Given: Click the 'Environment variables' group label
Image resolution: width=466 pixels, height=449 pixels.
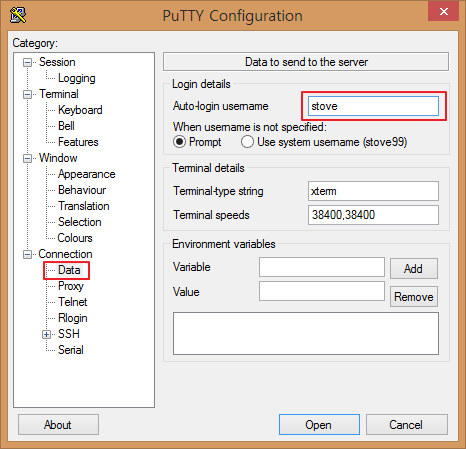Looking at the screenshot, I should (x=223, y=244).
